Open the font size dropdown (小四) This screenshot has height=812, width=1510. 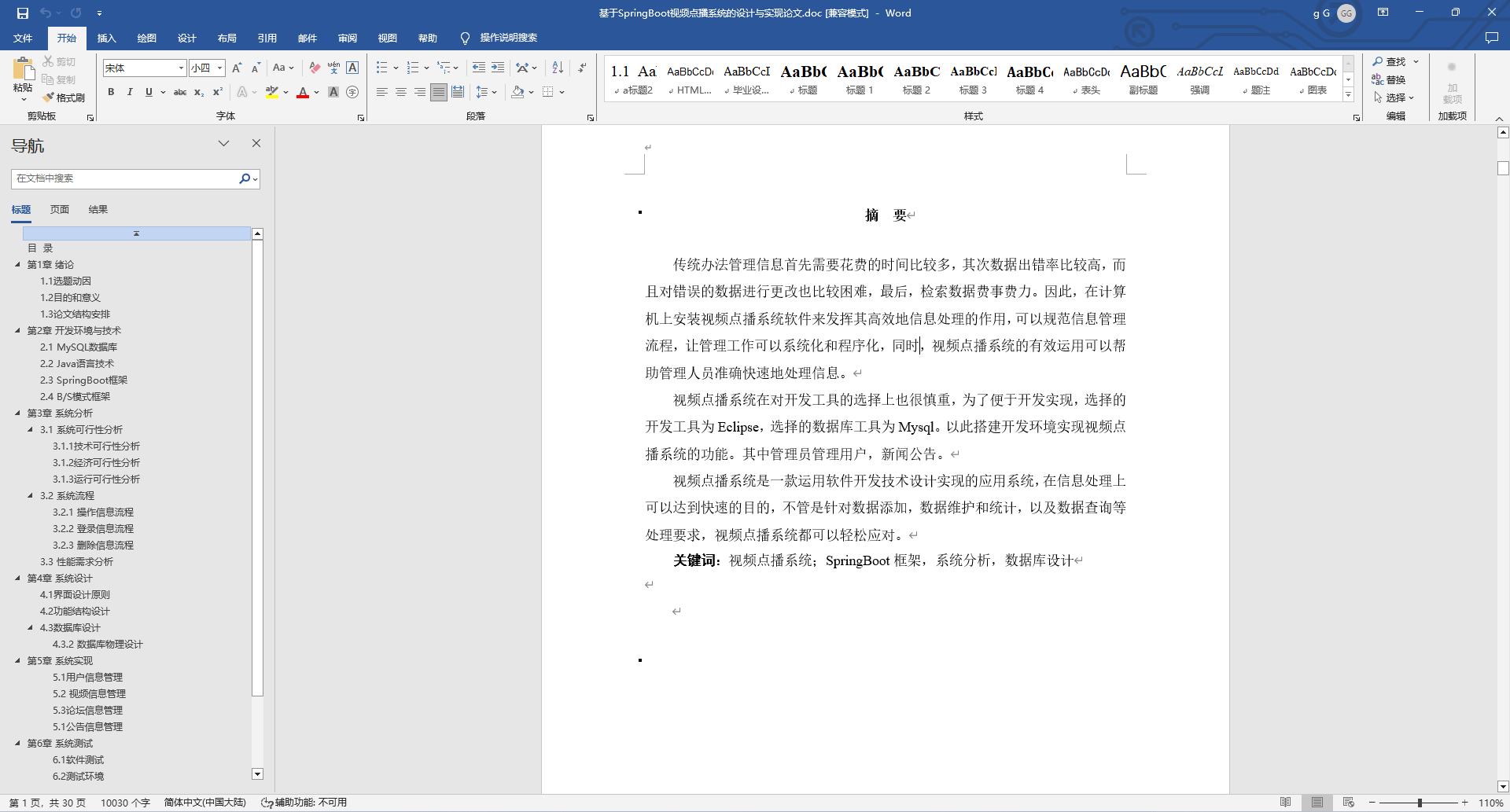click(x=220, y=68)
